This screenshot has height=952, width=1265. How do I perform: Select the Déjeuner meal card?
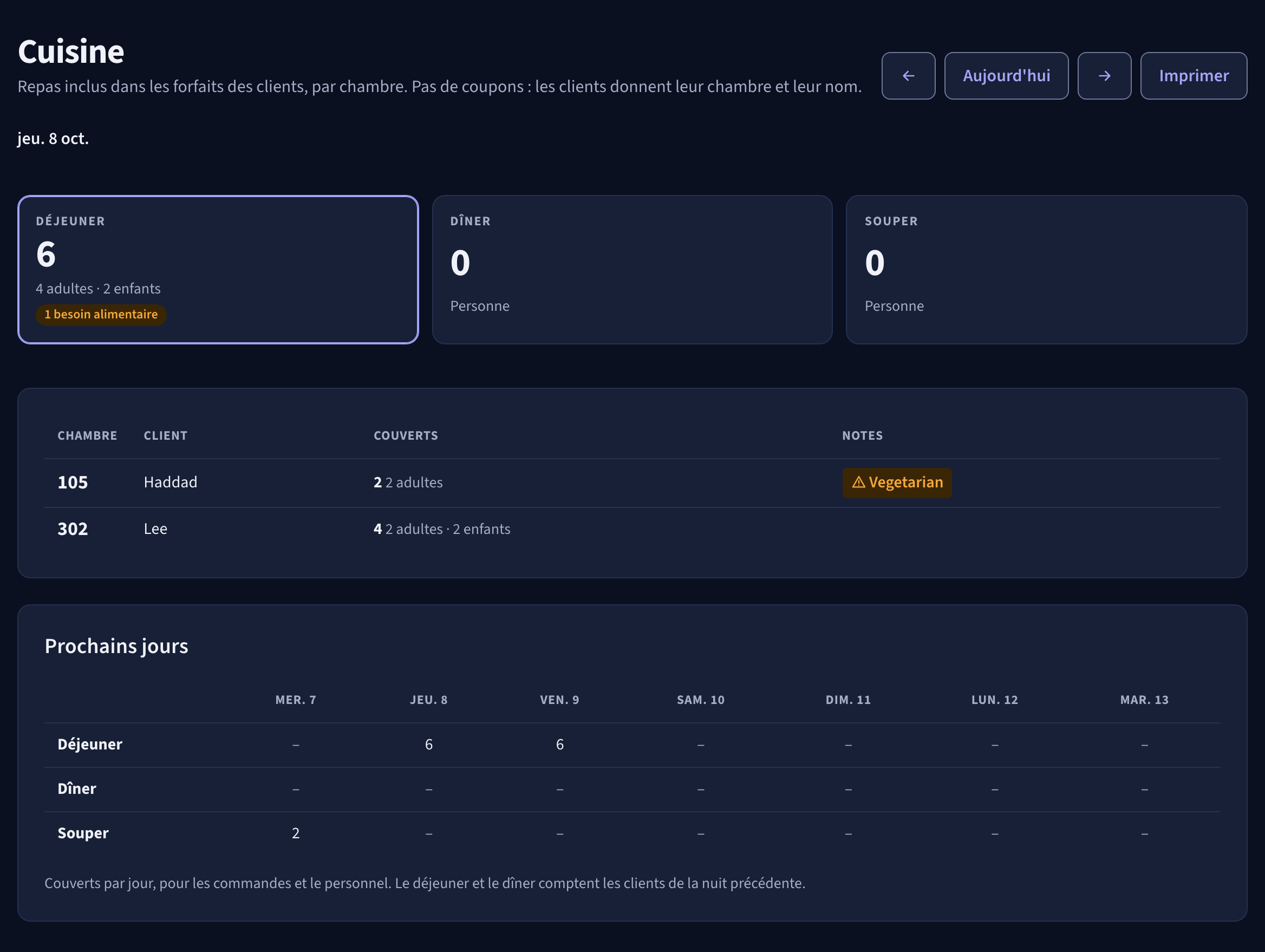click(x=218, y=270)
